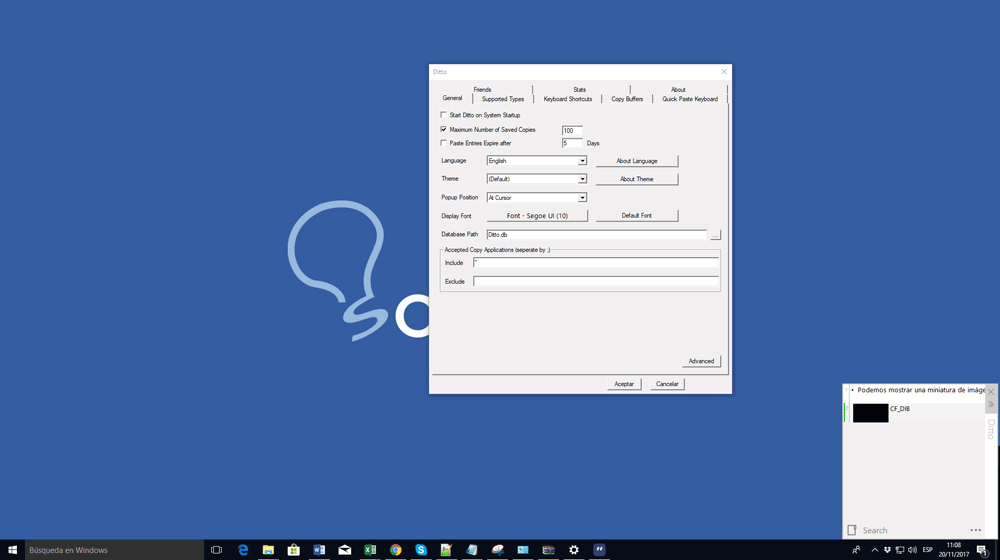The image size is (1000, 560).
Task: Click the Dropbox tray icon
Action: tap(887, 550)
